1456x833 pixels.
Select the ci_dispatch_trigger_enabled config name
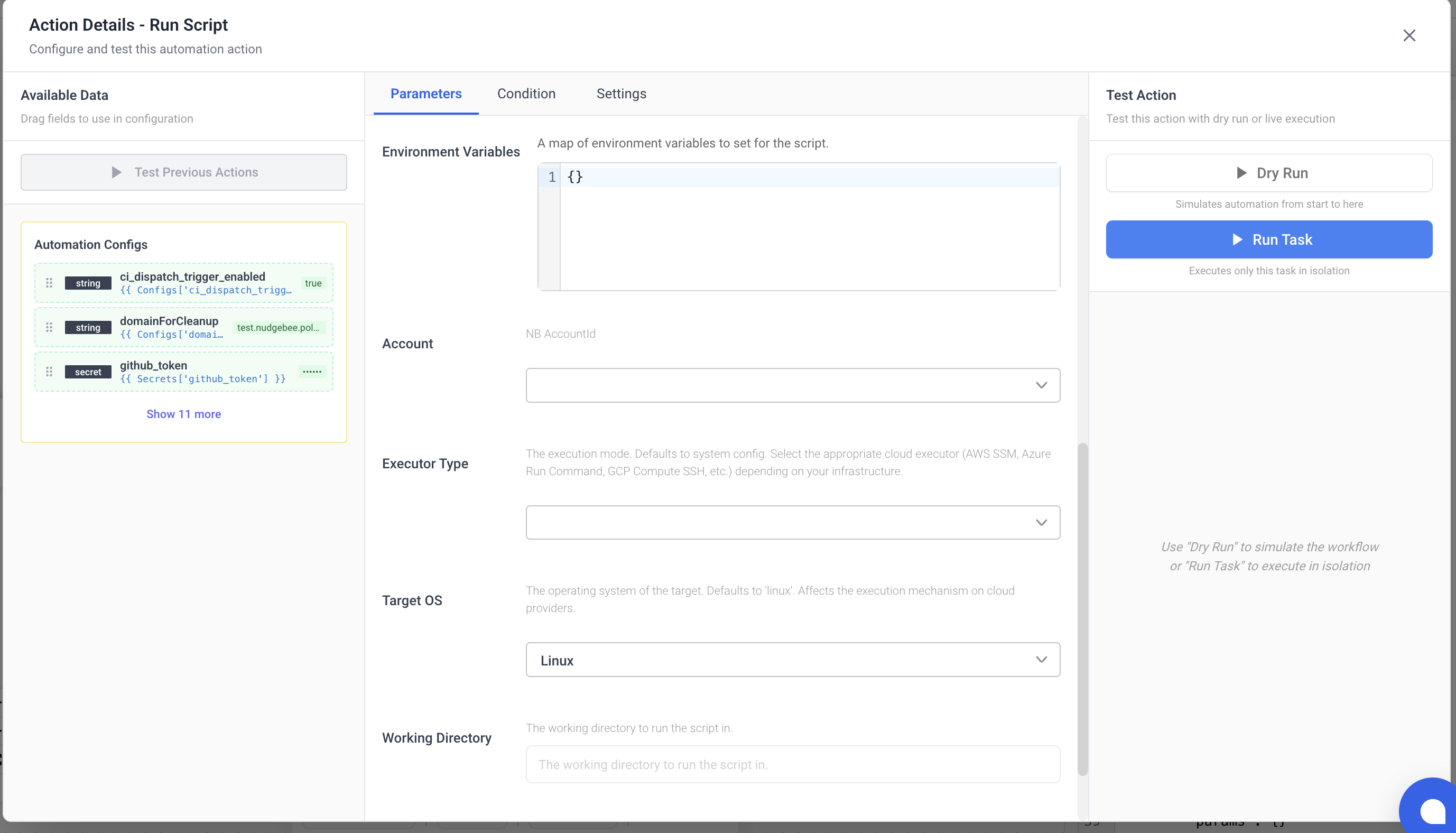[193, 276]
